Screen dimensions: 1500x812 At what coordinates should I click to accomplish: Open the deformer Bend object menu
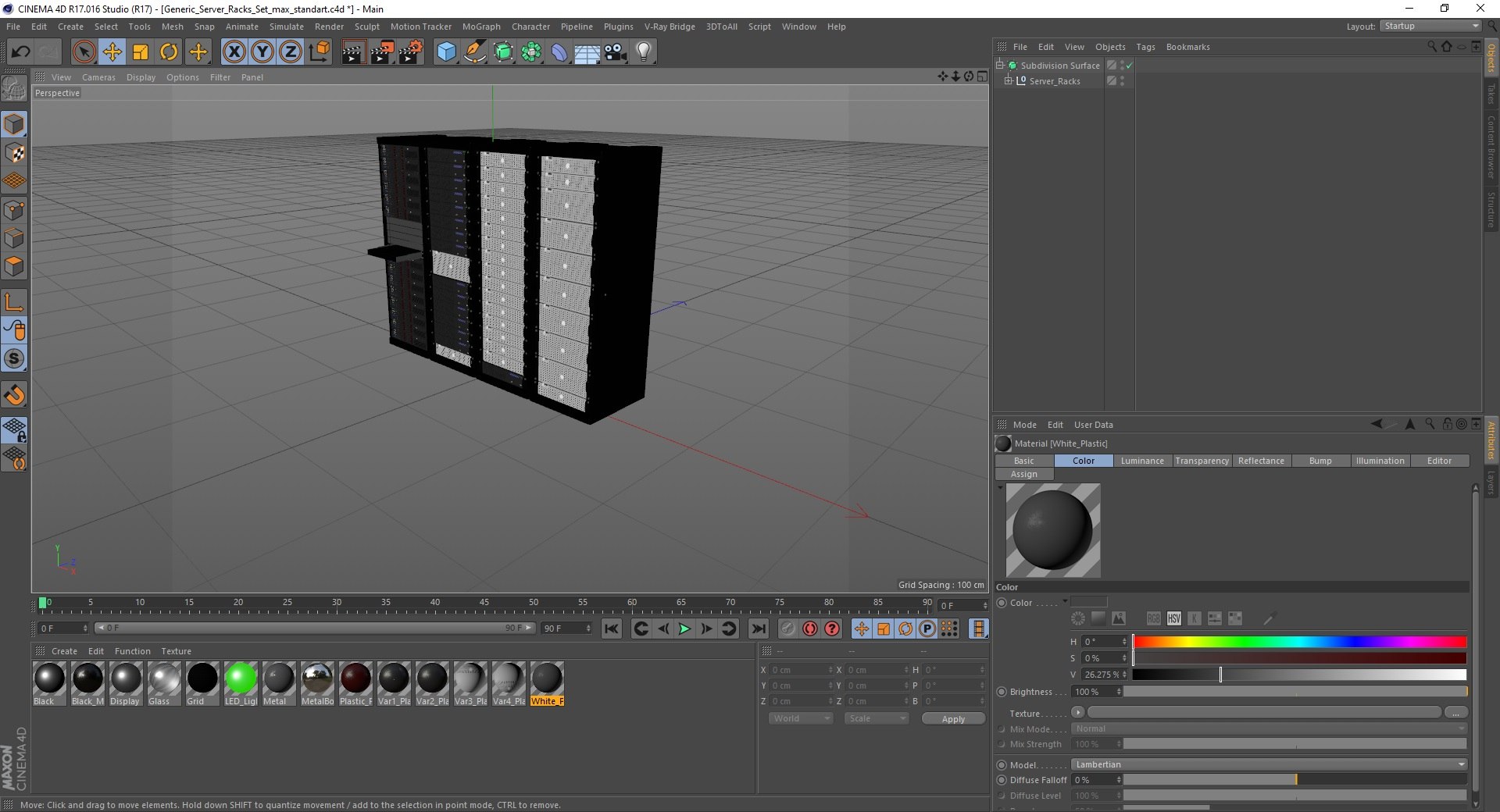(559, 52)
